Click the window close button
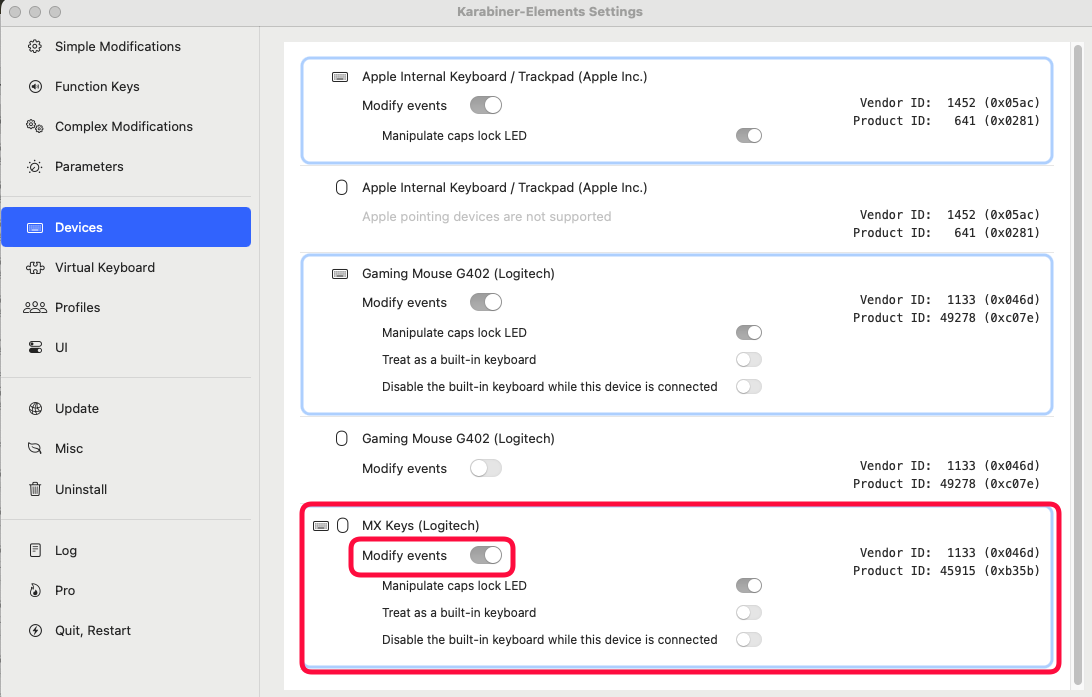Screen dimensions: 1092x697 15,12
